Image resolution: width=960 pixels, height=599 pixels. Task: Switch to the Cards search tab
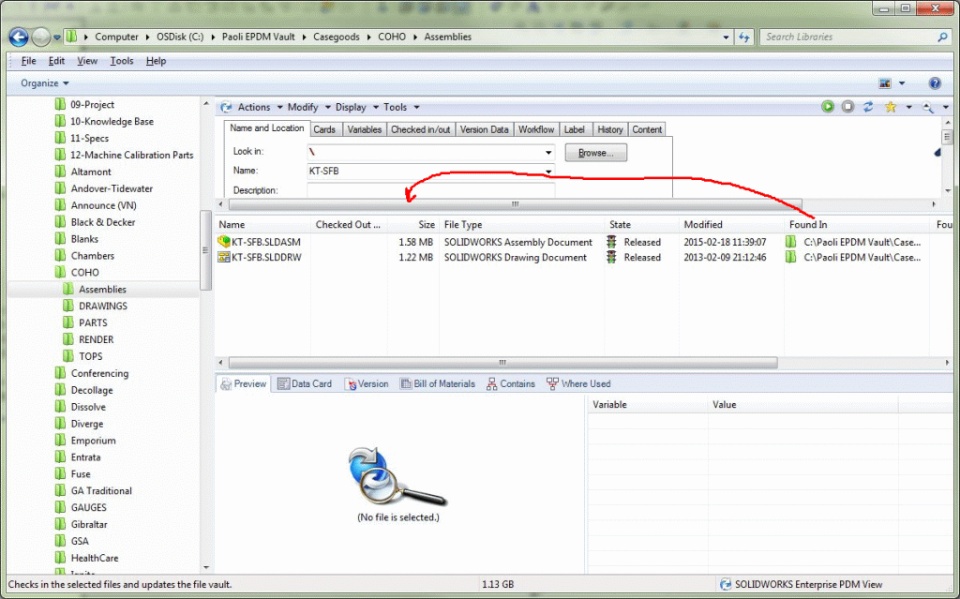click(x=324, y=129)
